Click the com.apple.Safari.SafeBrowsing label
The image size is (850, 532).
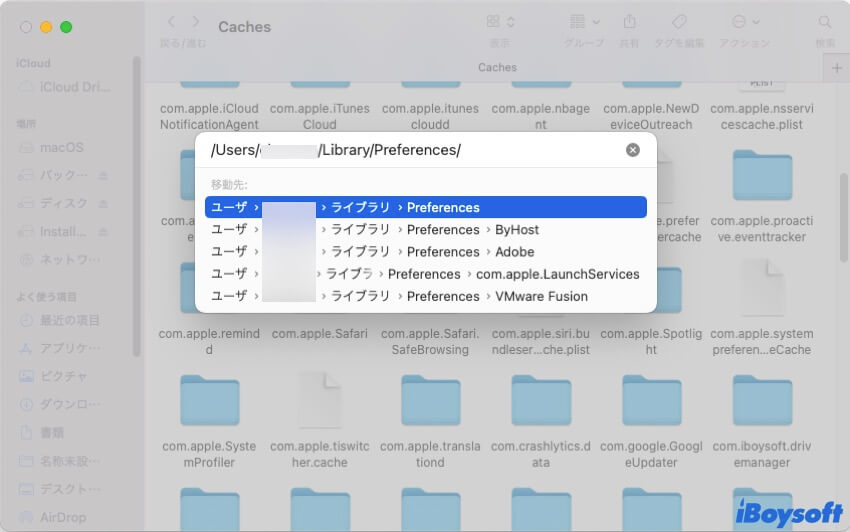point(430,342)
